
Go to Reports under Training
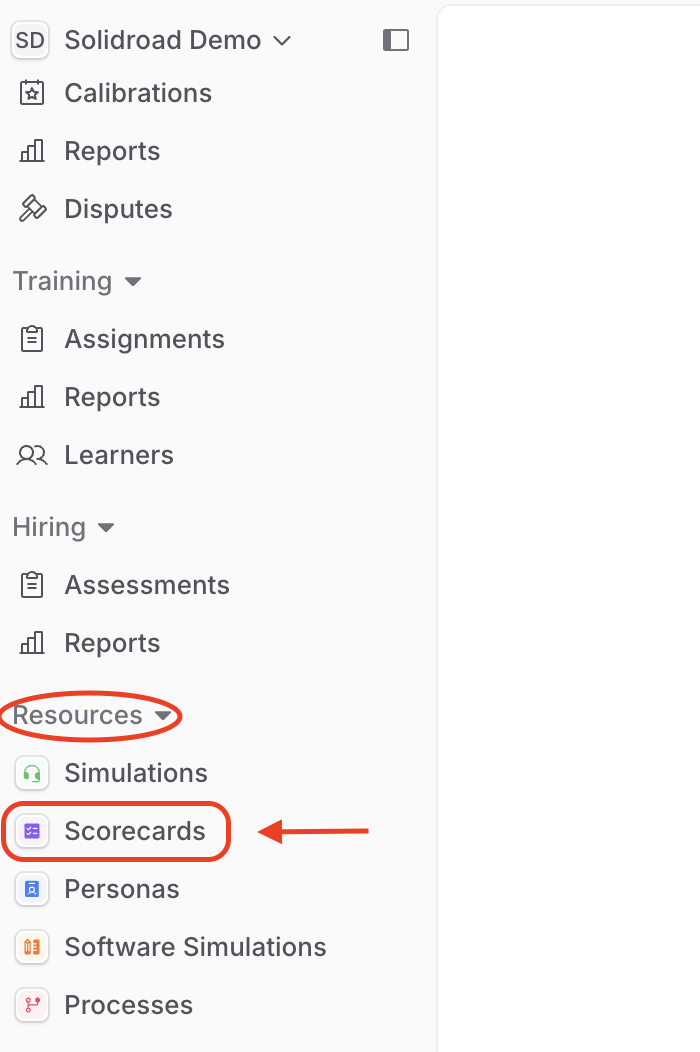pos(112,397)
